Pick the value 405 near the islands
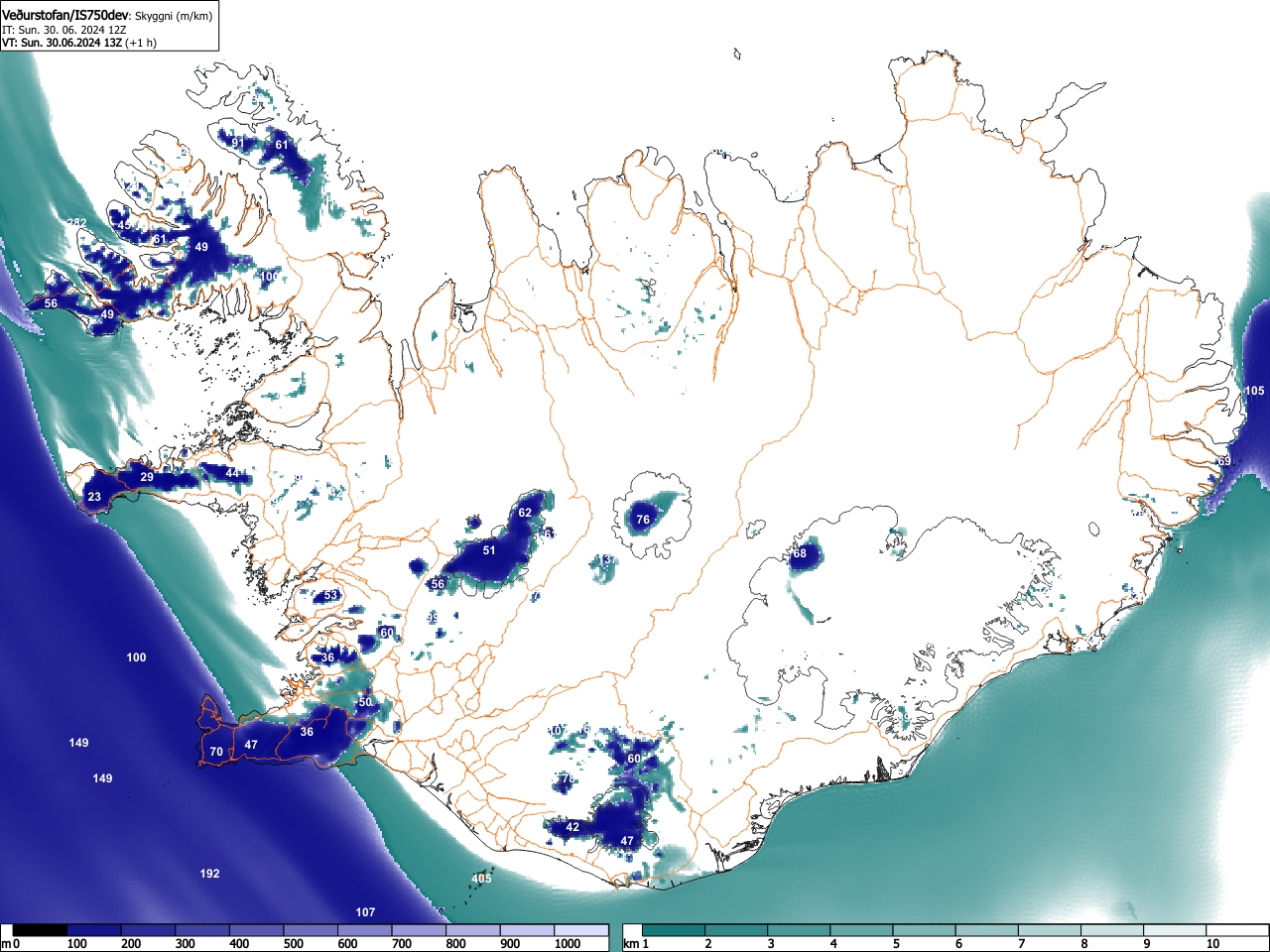Viewport: 1270px width, 952px height. [481, 879]
